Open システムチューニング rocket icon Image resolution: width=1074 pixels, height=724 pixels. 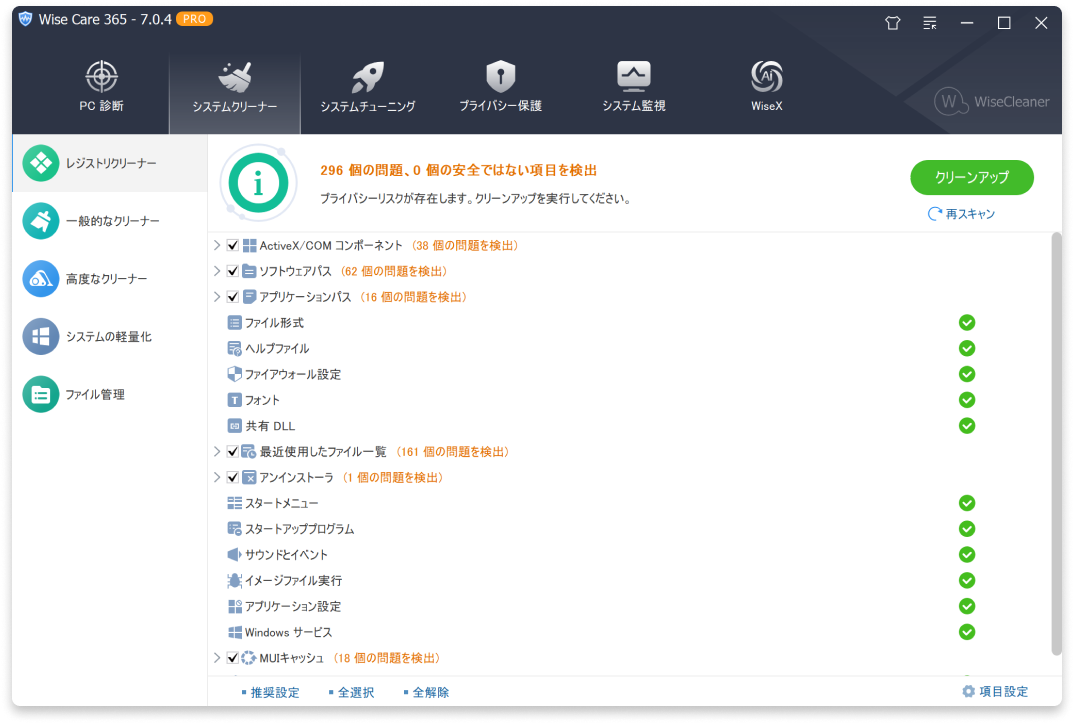coord(367,78)
